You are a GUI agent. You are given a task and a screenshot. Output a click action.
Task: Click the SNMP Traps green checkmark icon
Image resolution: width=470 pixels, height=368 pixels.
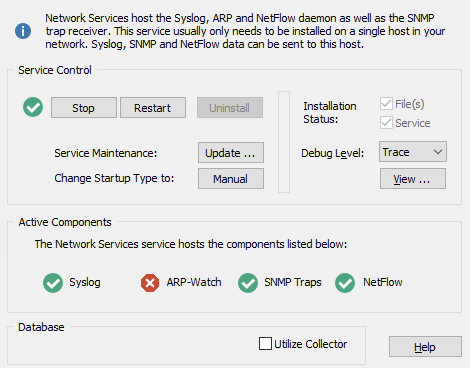(248, 283)
